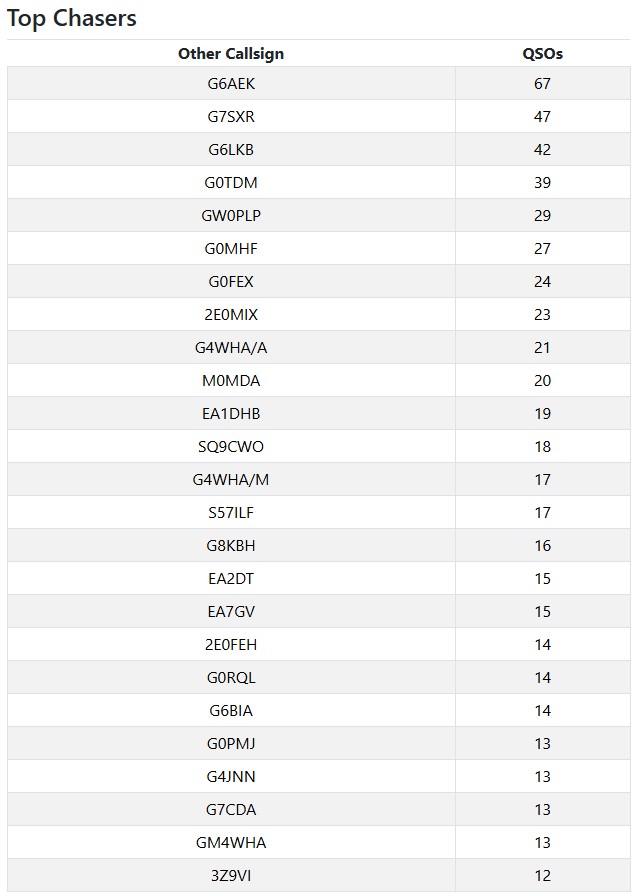The image size is (636, 896).
Task: Select callsign 3Z9VI at the bottom
Action: coord(231,876)
